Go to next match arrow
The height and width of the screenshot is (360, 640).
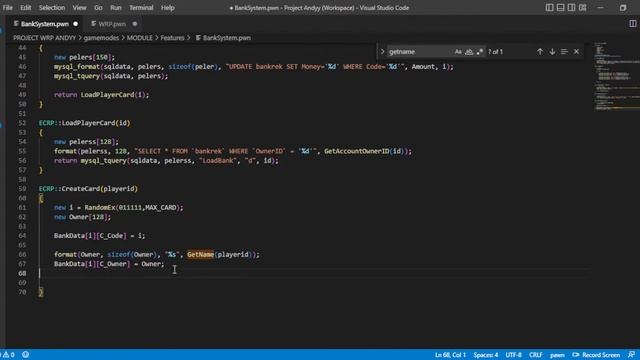coord(552,52)
